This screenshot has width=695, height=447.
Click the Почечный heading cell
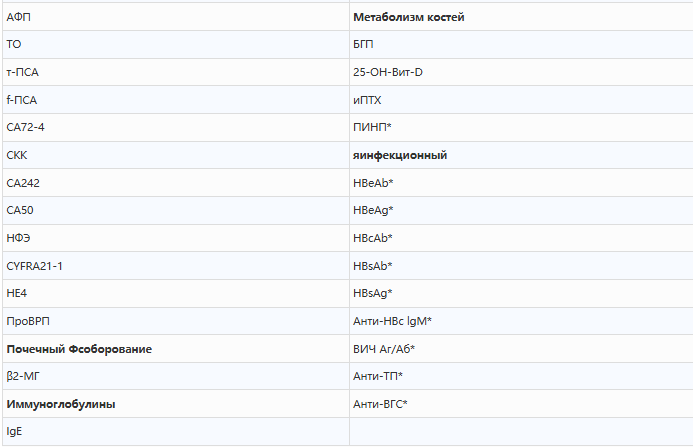176,349
